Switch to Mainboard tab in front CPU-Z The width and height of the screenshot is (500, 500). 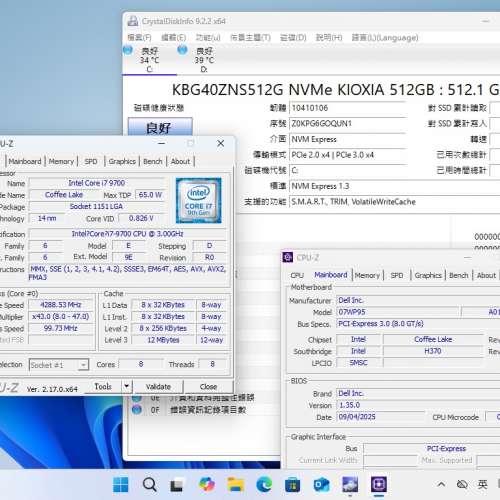(25, 161)
